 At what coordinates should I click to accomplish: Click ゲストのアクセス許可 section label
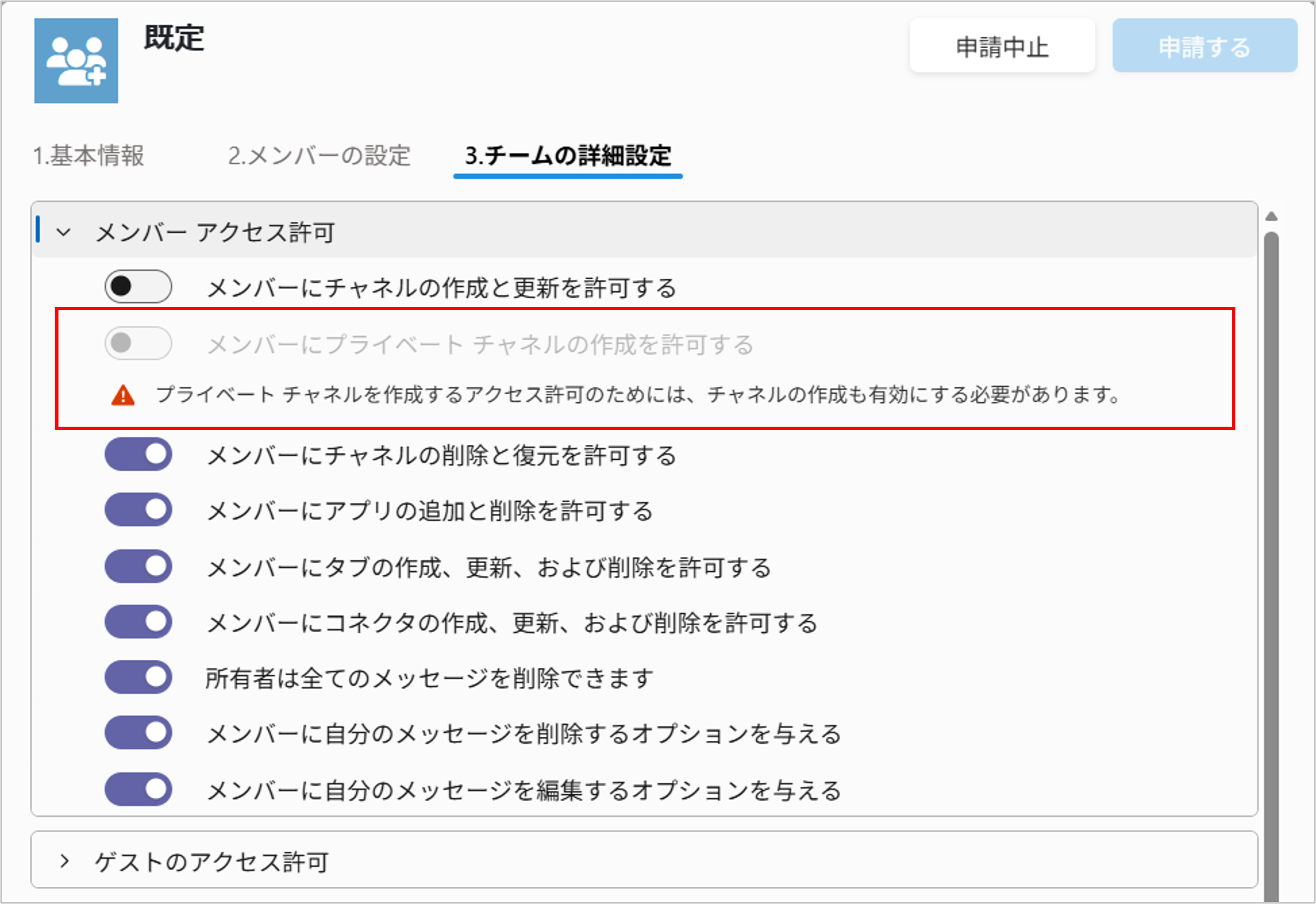211,862
